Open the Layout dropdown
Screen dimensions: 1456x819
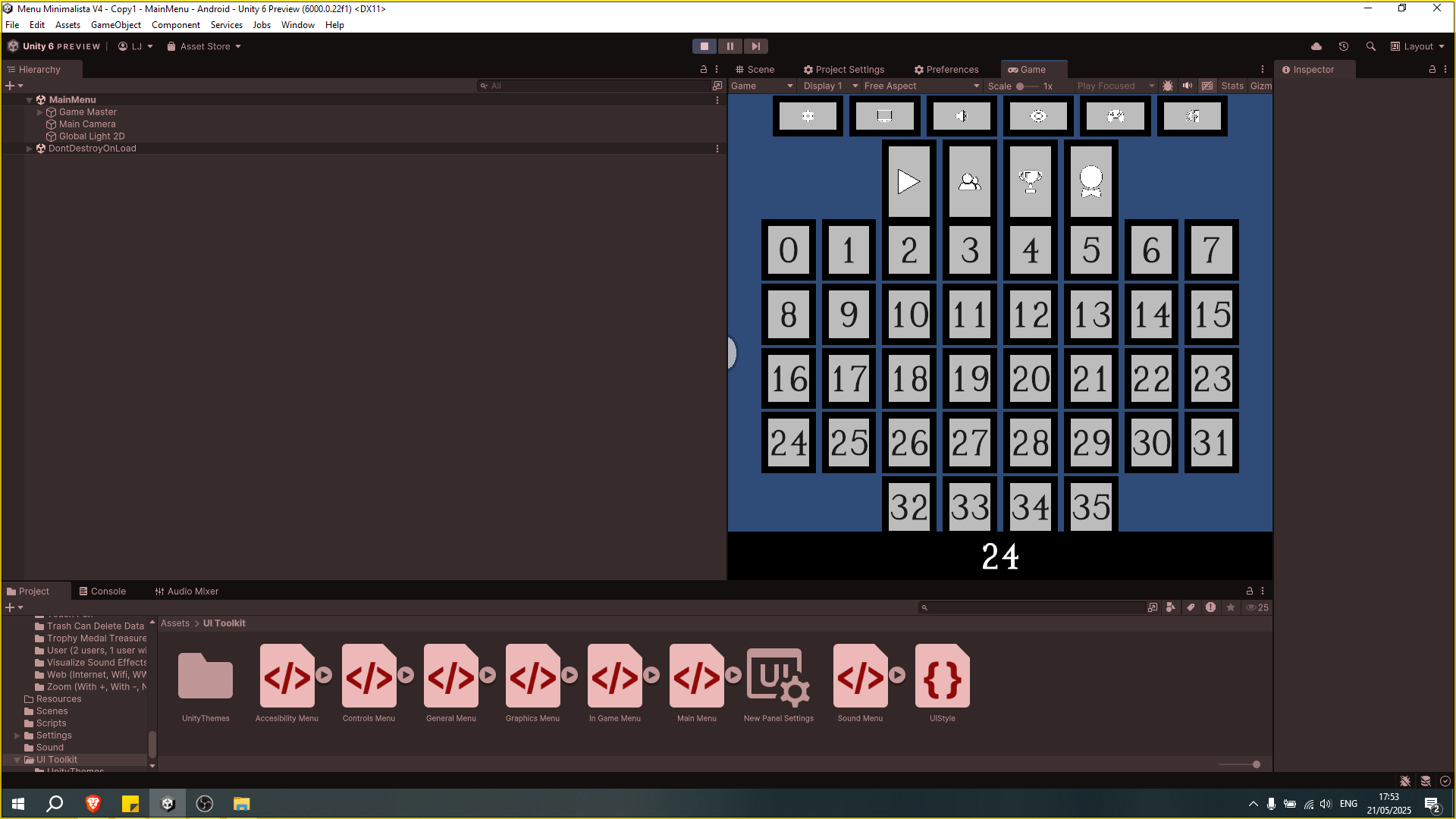[x=1418, y=46]
